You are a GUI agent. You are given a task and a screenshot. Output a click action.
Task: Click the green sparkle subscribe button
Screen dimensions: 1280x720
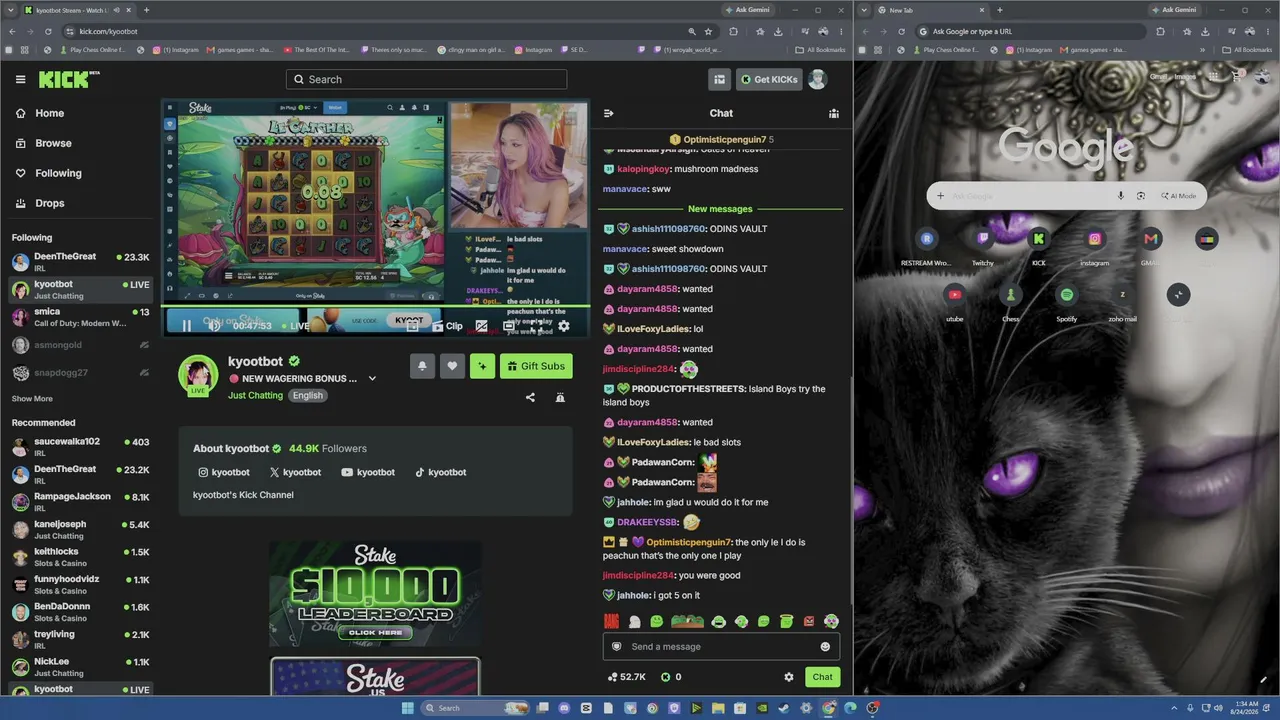tap(482, 366)
